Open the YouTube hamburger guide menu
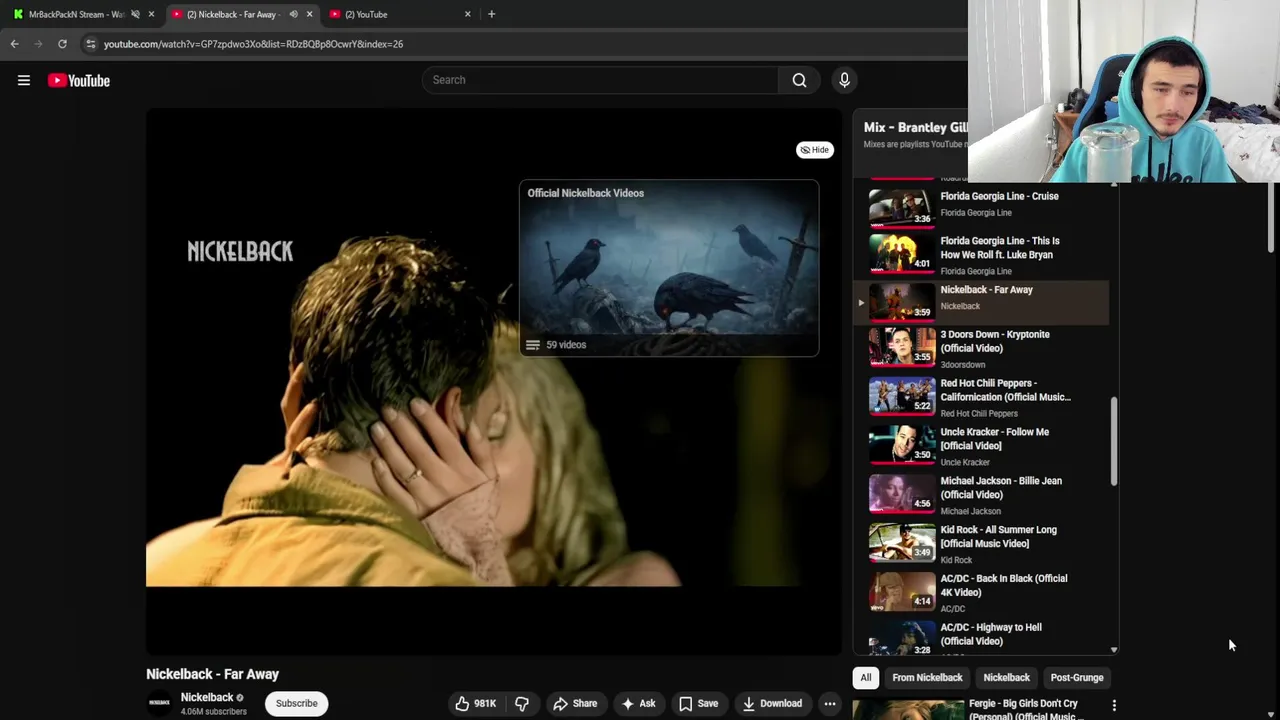Viewport: 1280px width, 720px height. click(24, 80)
